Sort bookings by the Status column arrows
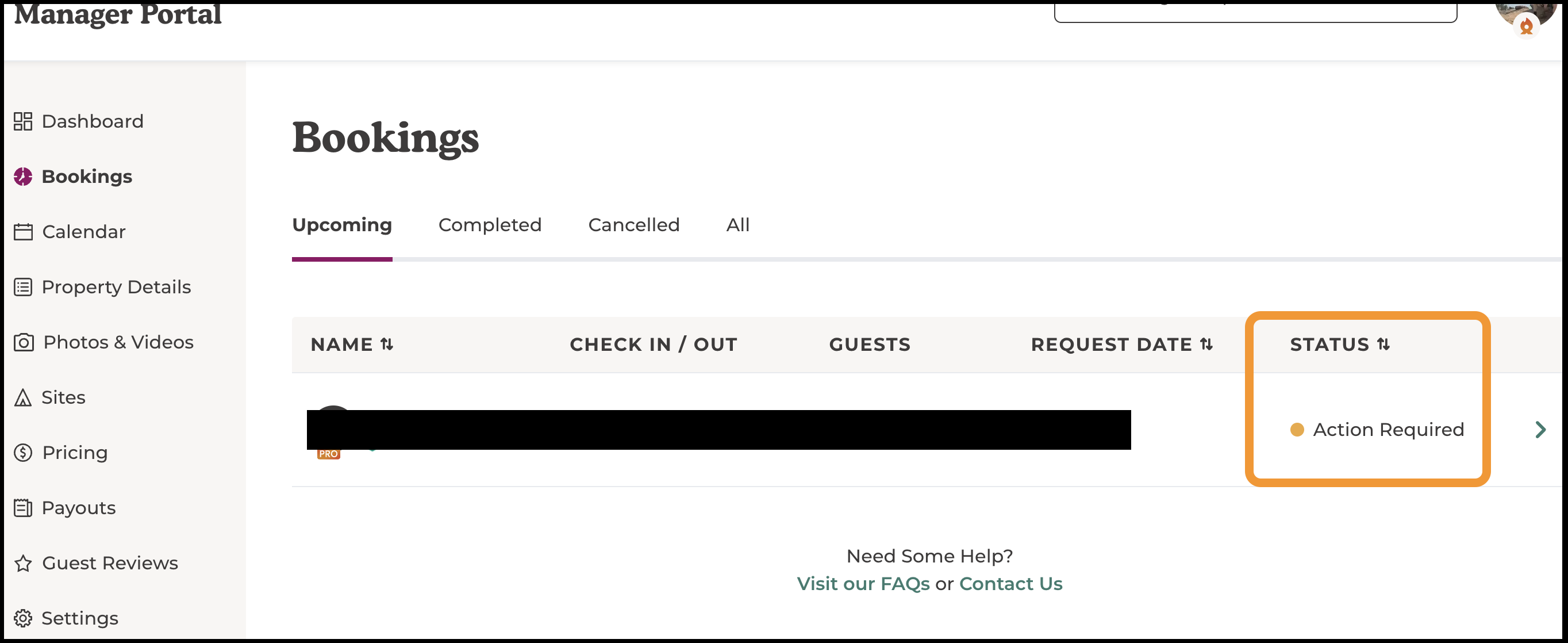This screenshot has height=643, width=1568. pos(1383,345)
